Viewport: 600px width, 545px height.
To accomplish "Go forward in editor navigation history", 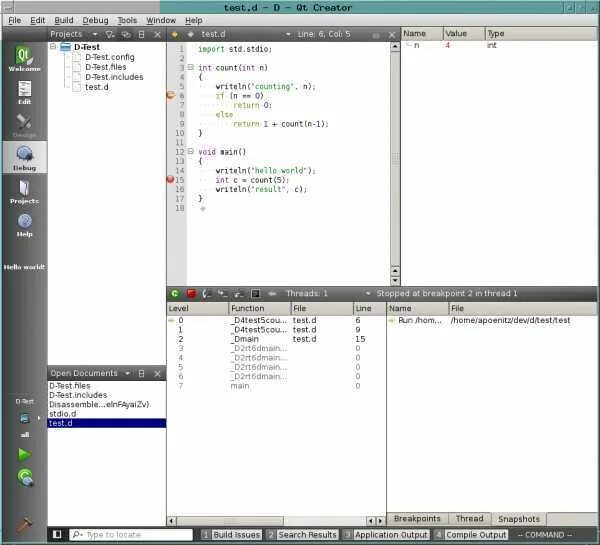I will point(190,34).
